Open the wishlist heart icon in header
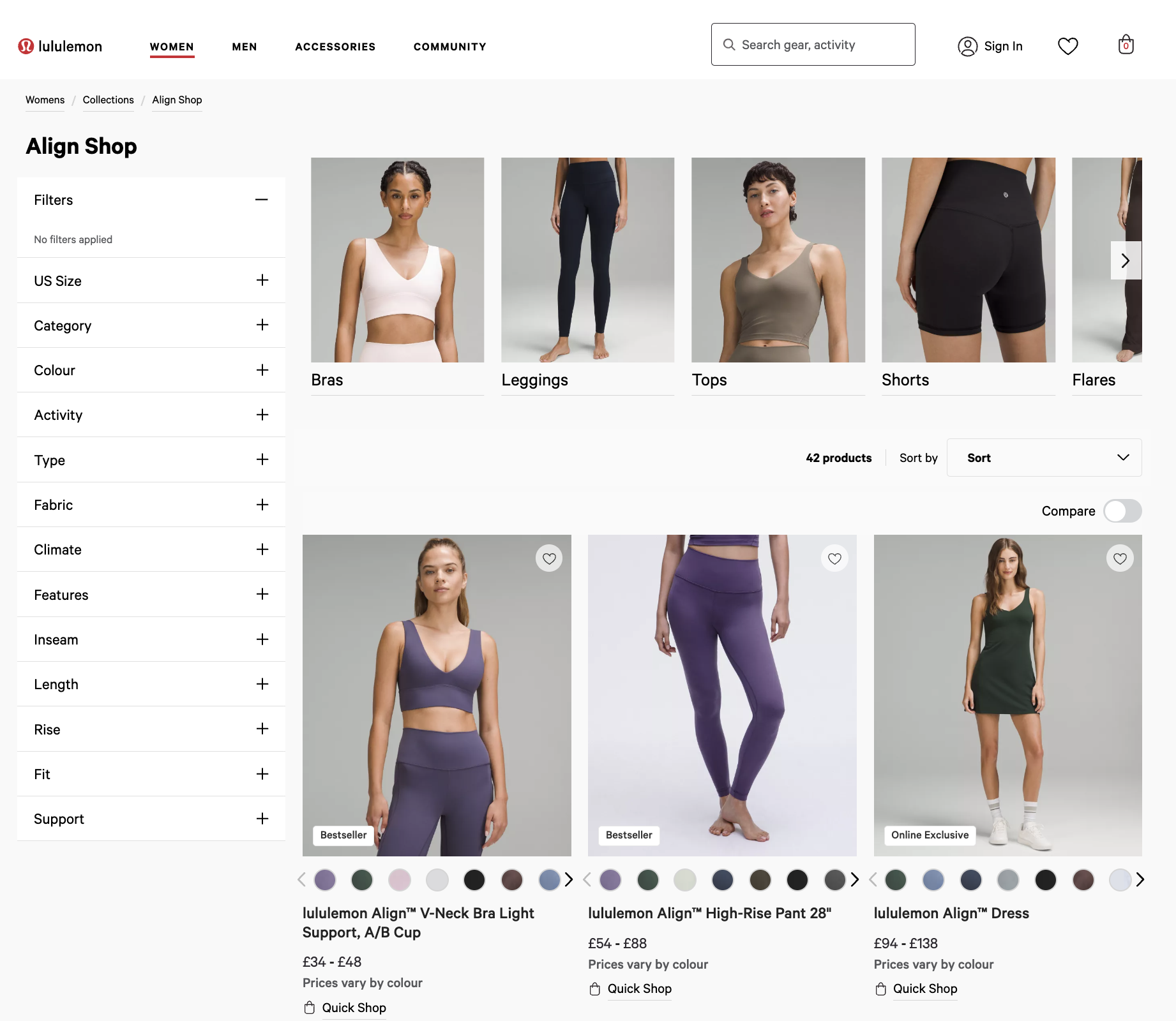The image size is (1176, 1021). tap(1067, 46)
